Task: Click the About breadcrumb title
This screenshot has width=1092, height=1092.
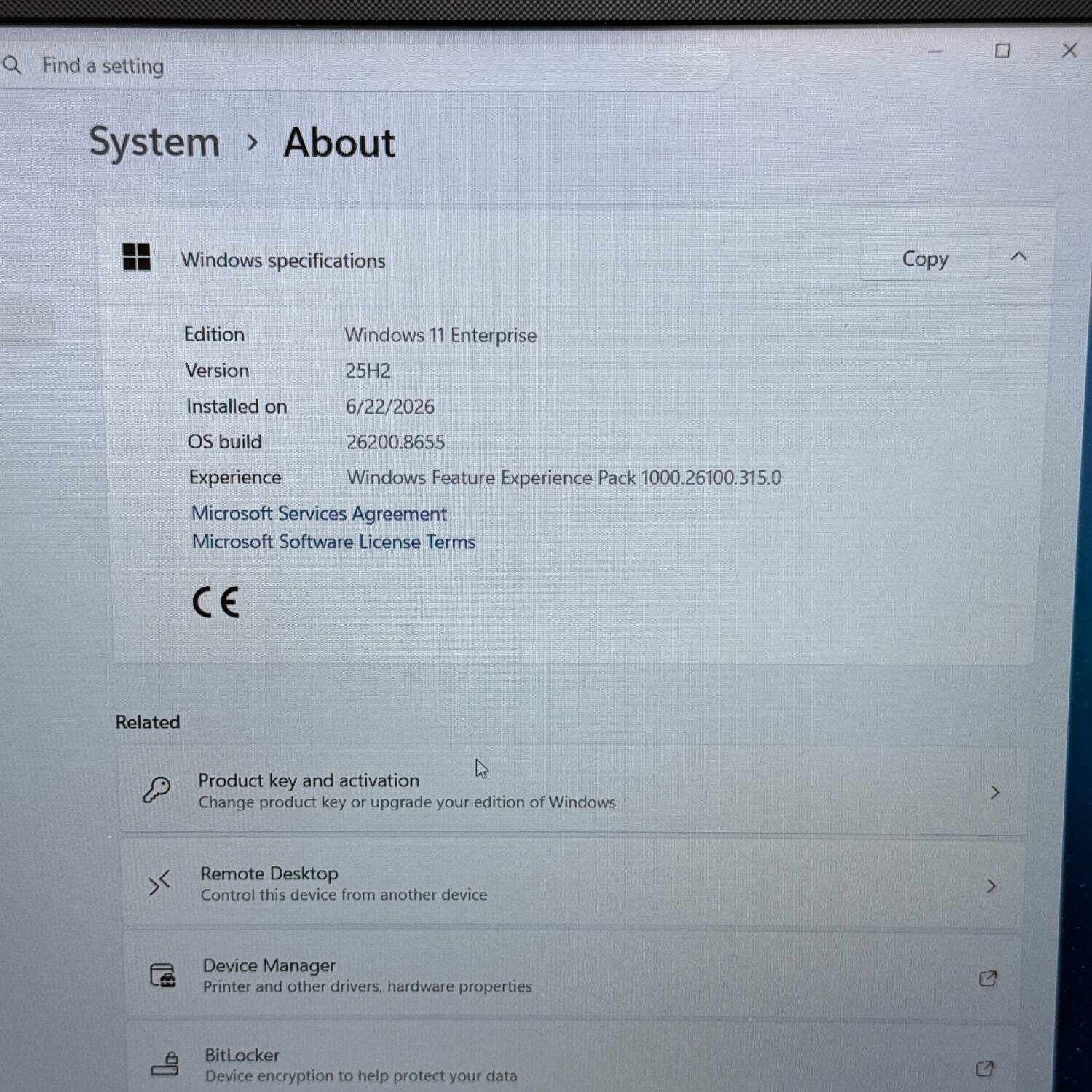Action: (x=339, y=143)
